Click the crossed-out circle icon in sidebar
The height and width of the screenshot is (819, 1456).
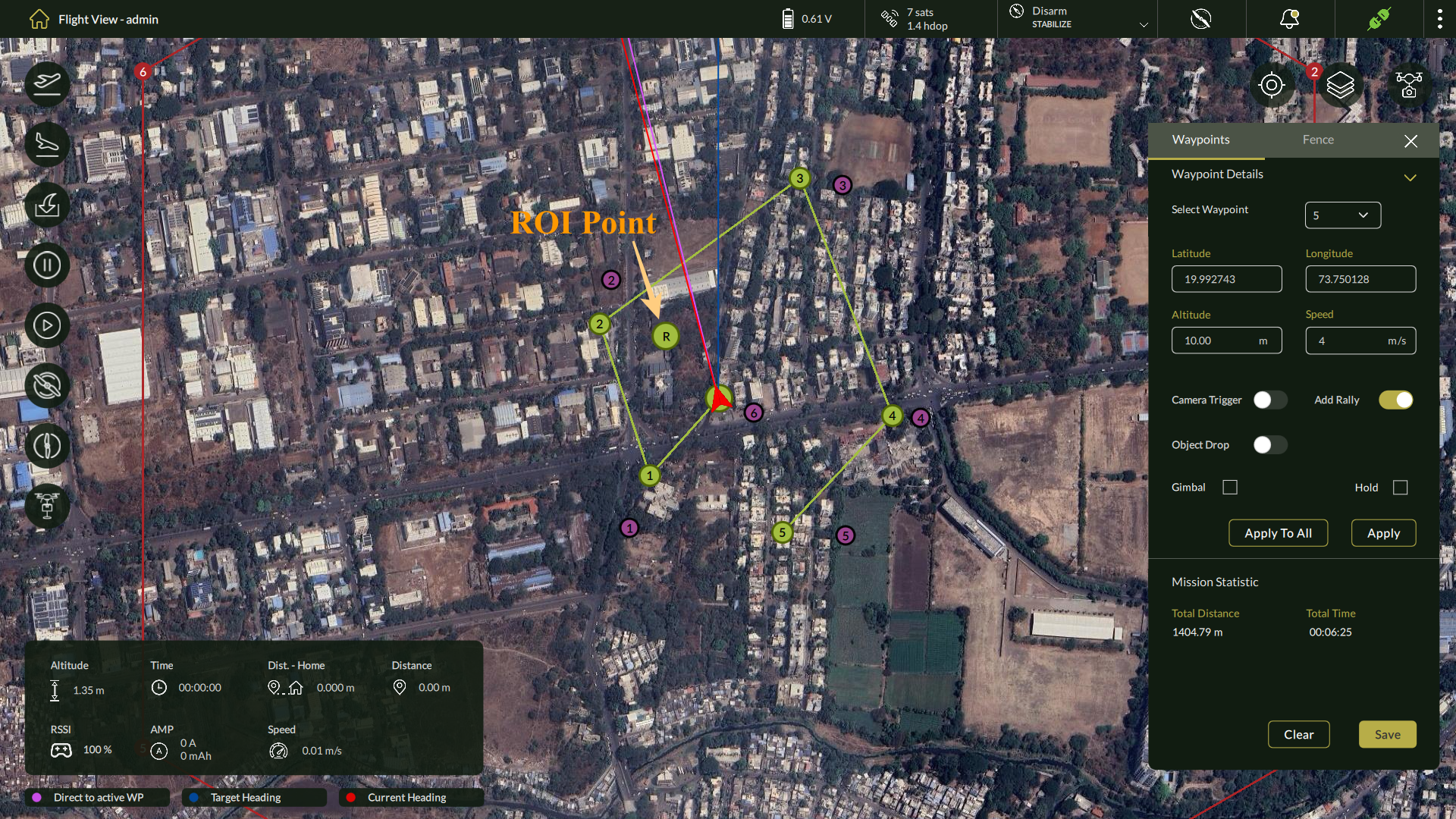(47, 386)
